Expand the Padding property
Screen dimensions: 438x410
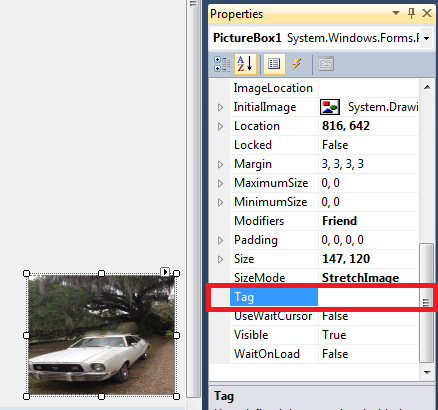(x=220, y=240)
